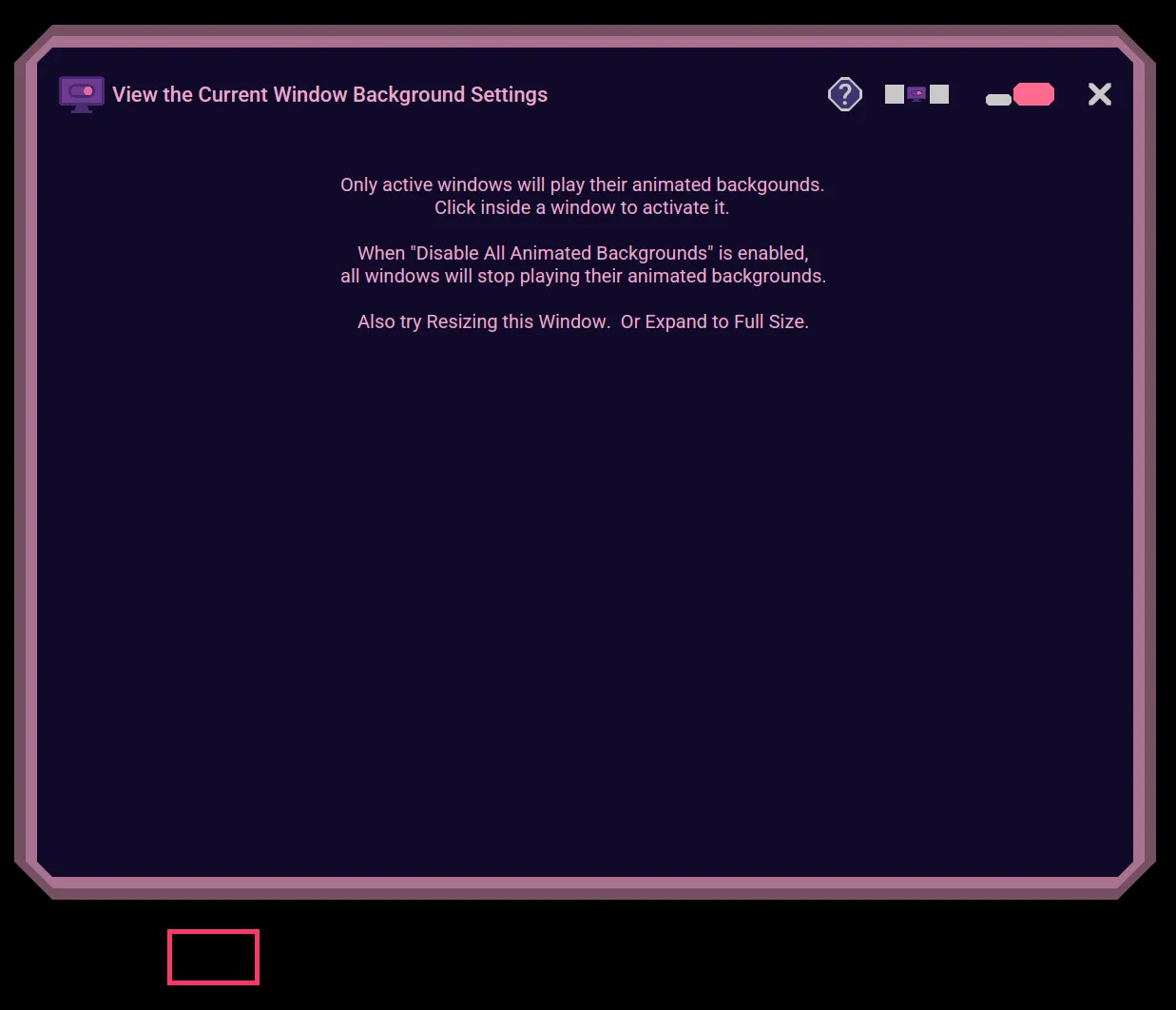Click the 'Also try Resizing this Window' line
This screenshot has width=1176, height=1010.
[x=583, y=321]
